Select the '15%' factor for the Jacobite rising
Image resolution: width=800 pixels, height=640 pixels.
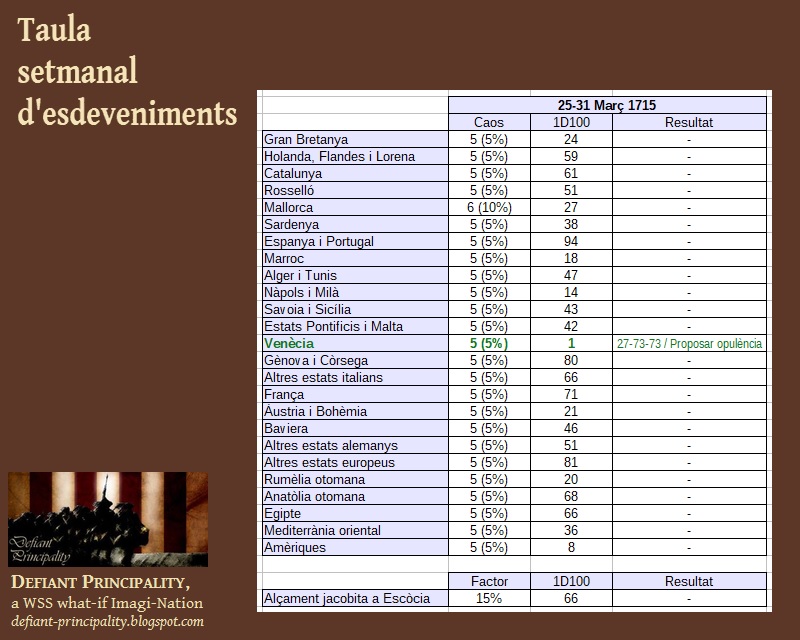[x=489, y=598]
